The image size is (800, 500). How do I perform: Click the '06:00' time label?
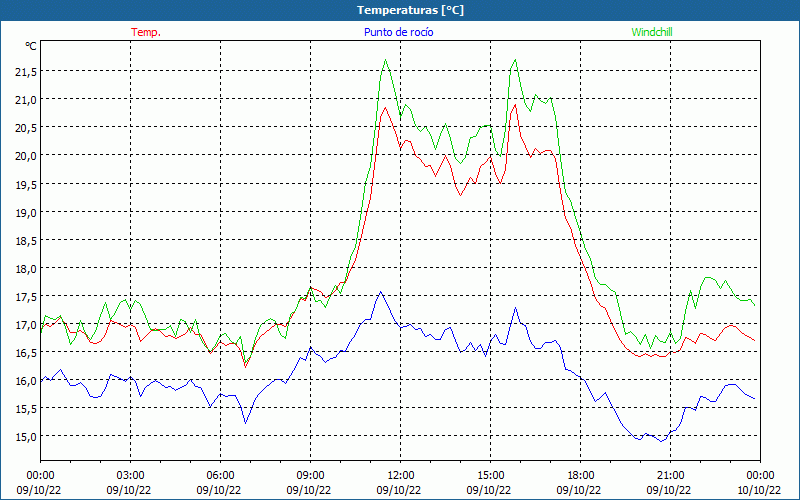coord(220,476)
